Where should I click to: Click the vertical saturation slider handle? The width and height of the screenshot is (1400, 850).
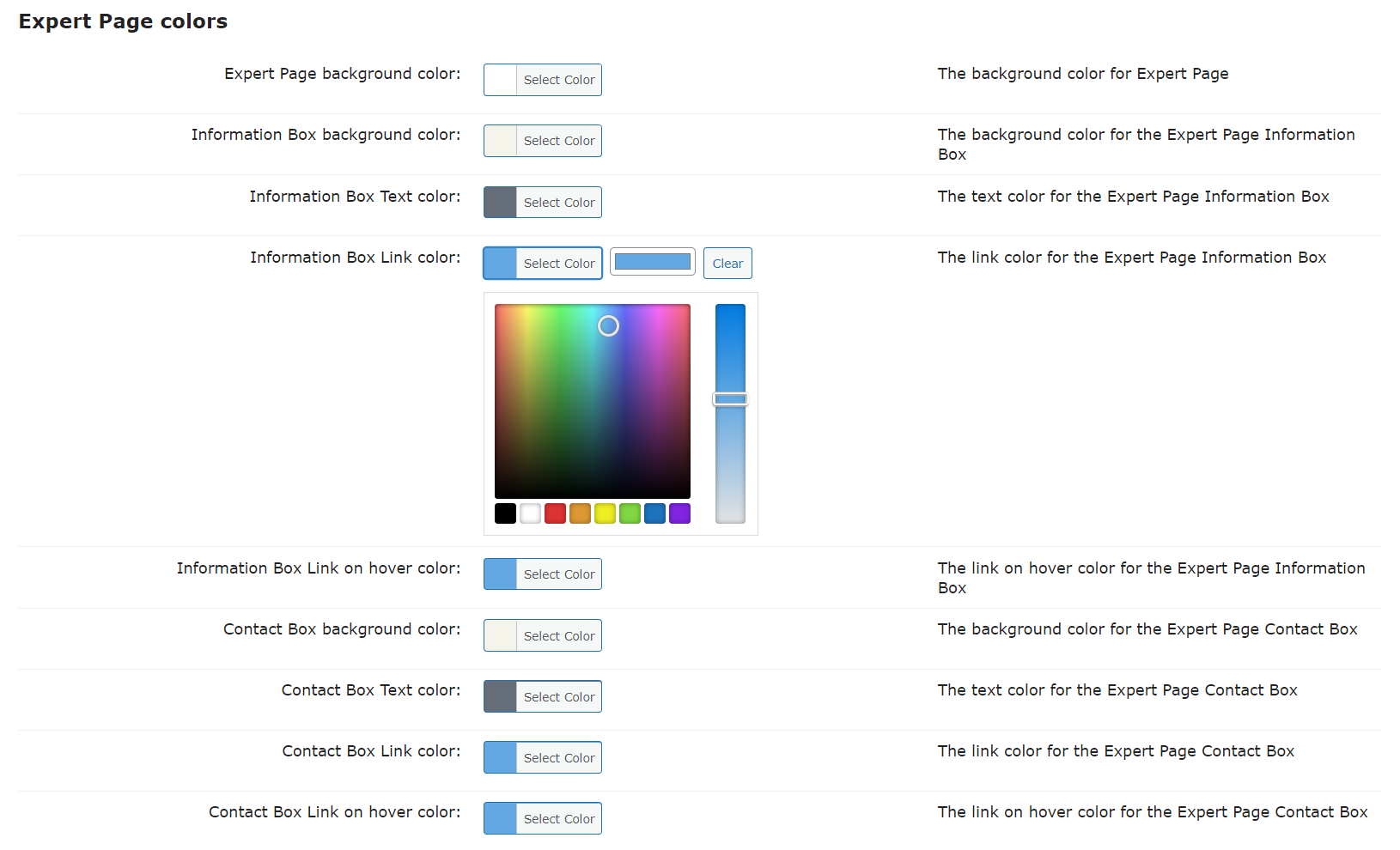click(730, 399)
